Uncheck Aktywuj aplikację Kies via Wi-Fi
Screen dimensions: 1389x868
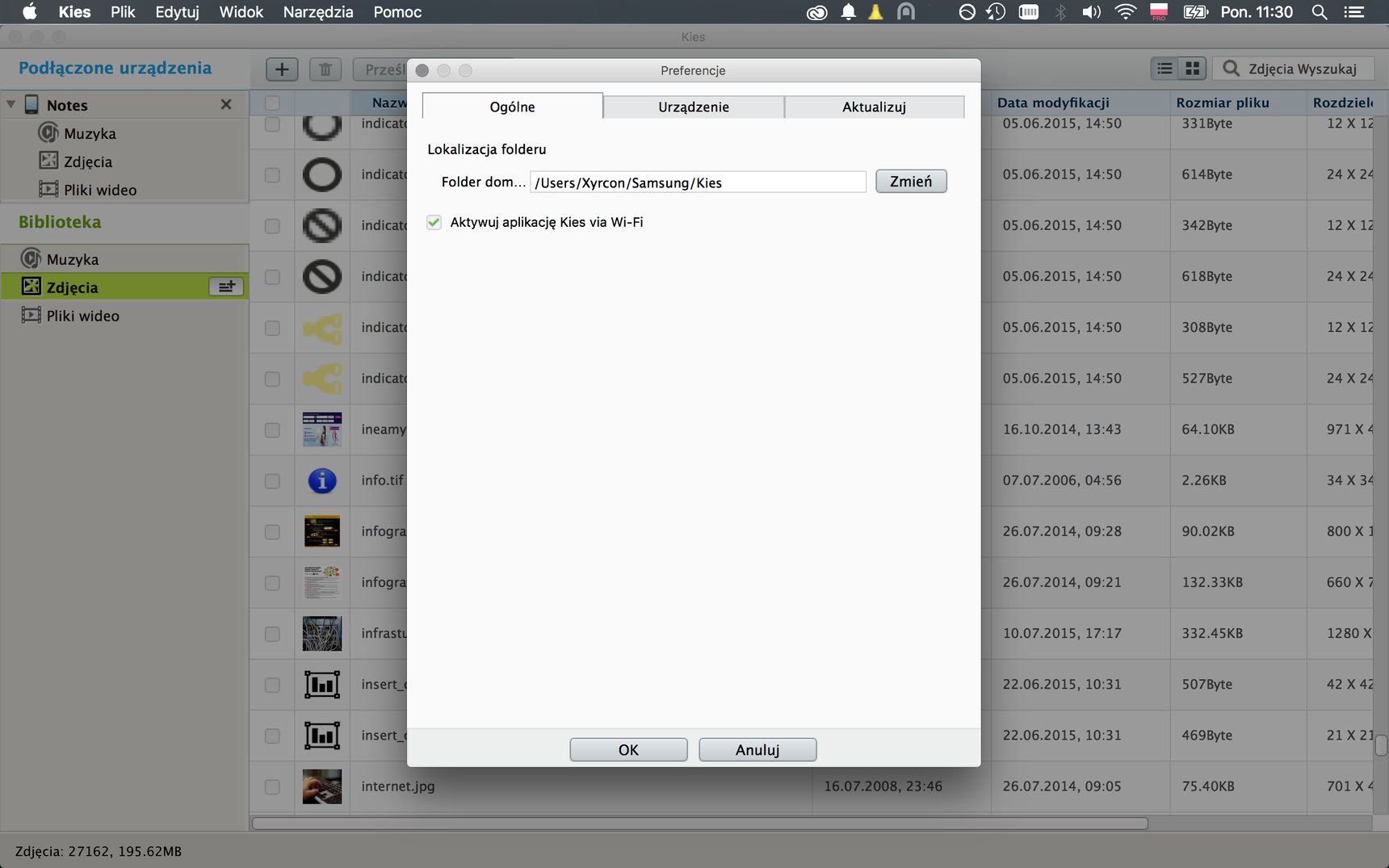434,222
